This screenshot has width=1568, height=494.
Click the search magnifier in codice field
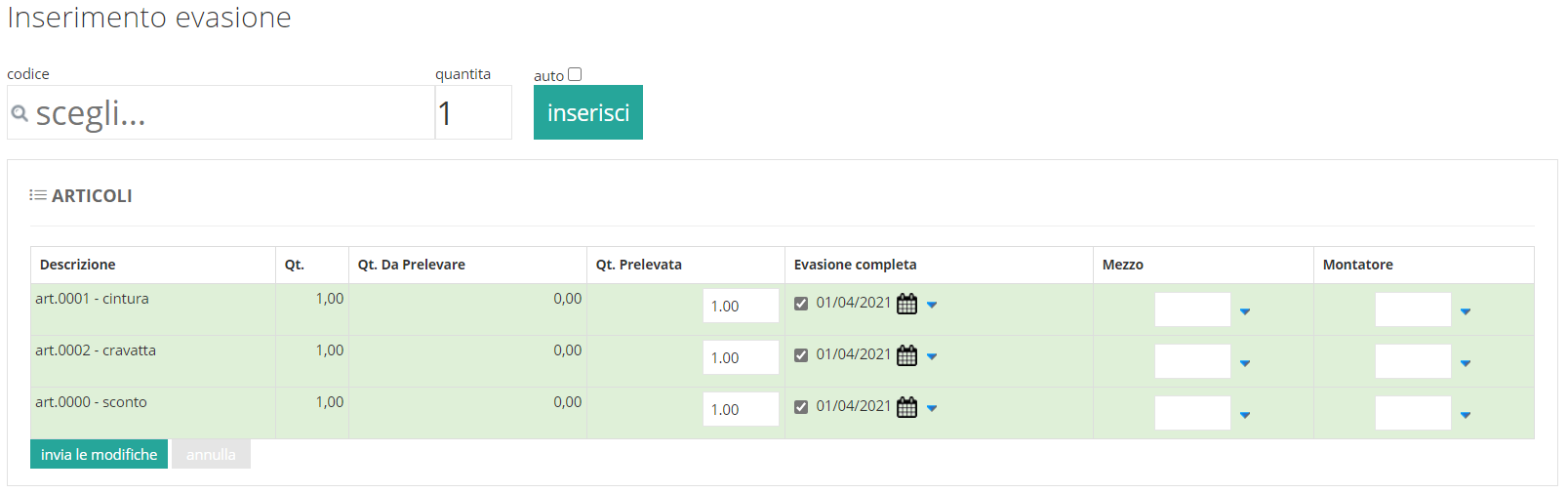(20, 113)
